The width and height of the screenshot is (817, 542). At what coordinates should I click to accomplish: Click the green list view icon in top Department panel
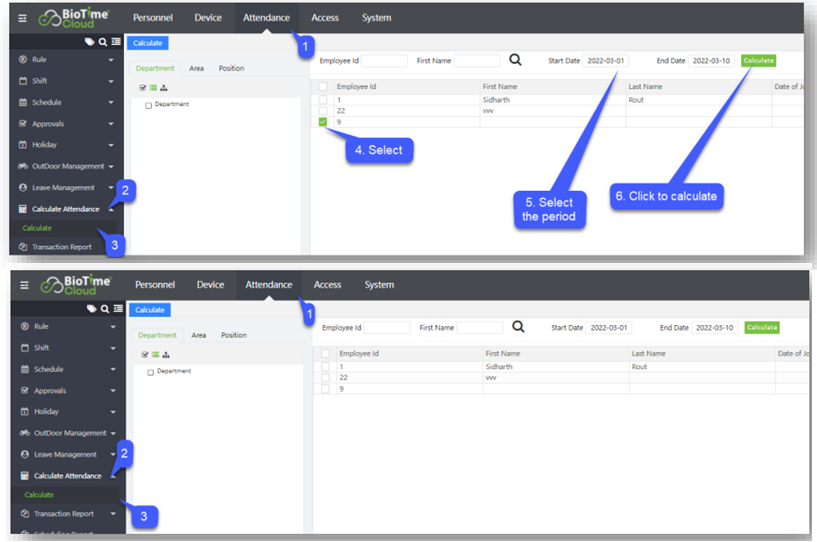pyautogui.click(x=154, y=87)
